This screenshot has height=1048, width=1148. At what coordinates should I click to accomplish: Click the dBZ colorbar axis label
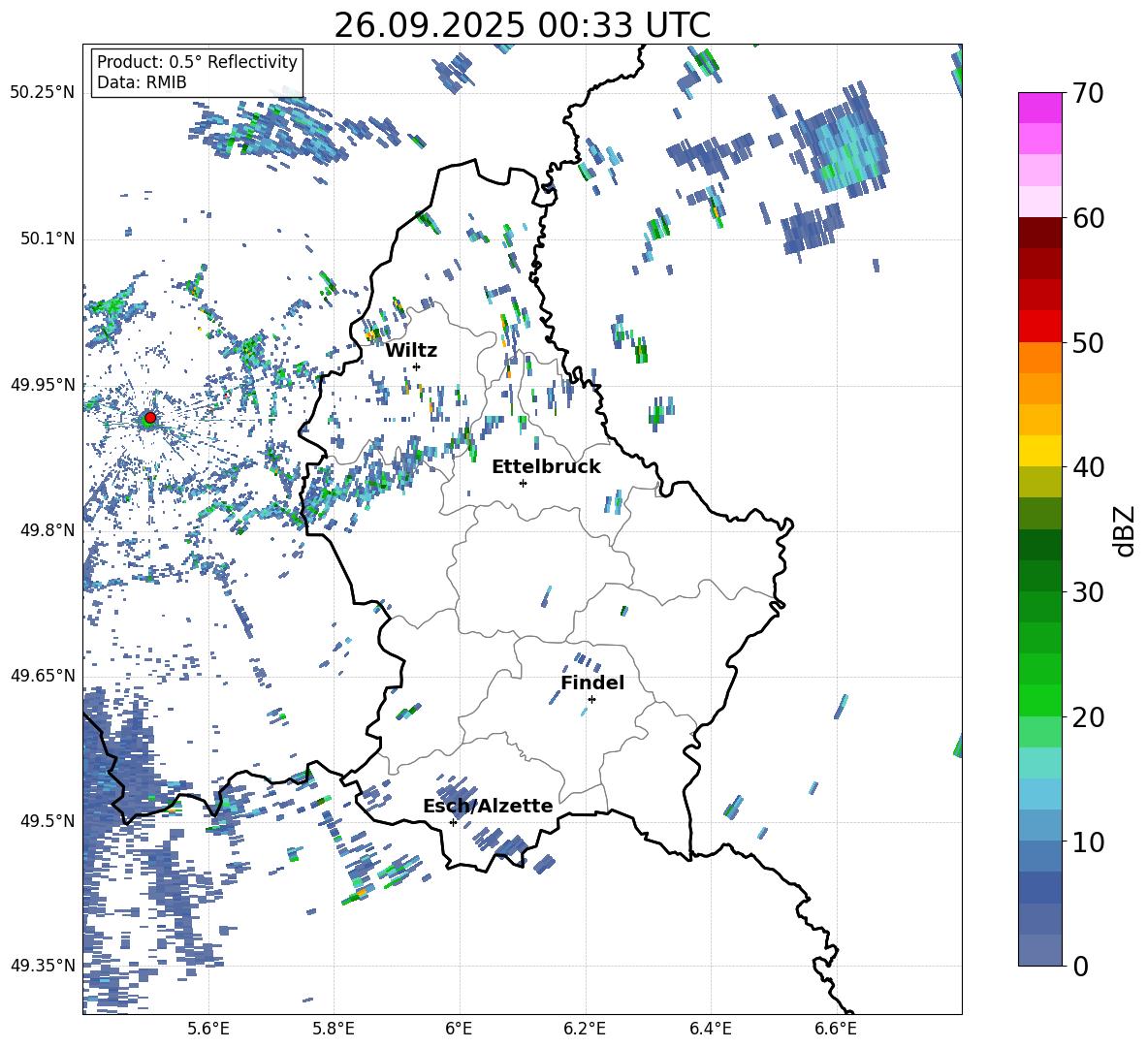[1125, 530]
